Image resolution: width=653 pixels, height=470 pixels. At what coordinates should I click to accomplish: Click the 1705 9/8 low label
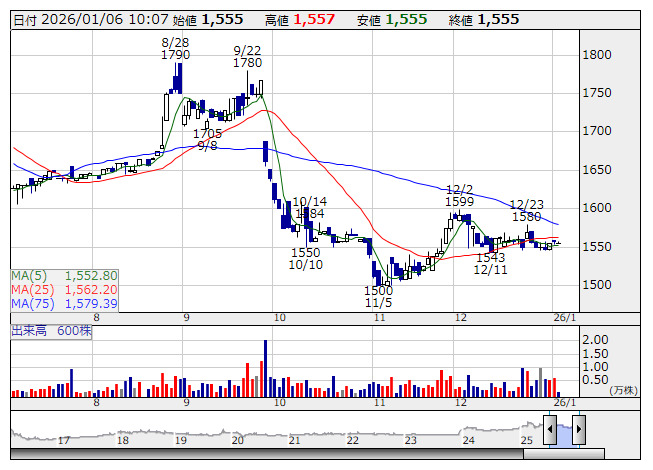tap(207, 140)
